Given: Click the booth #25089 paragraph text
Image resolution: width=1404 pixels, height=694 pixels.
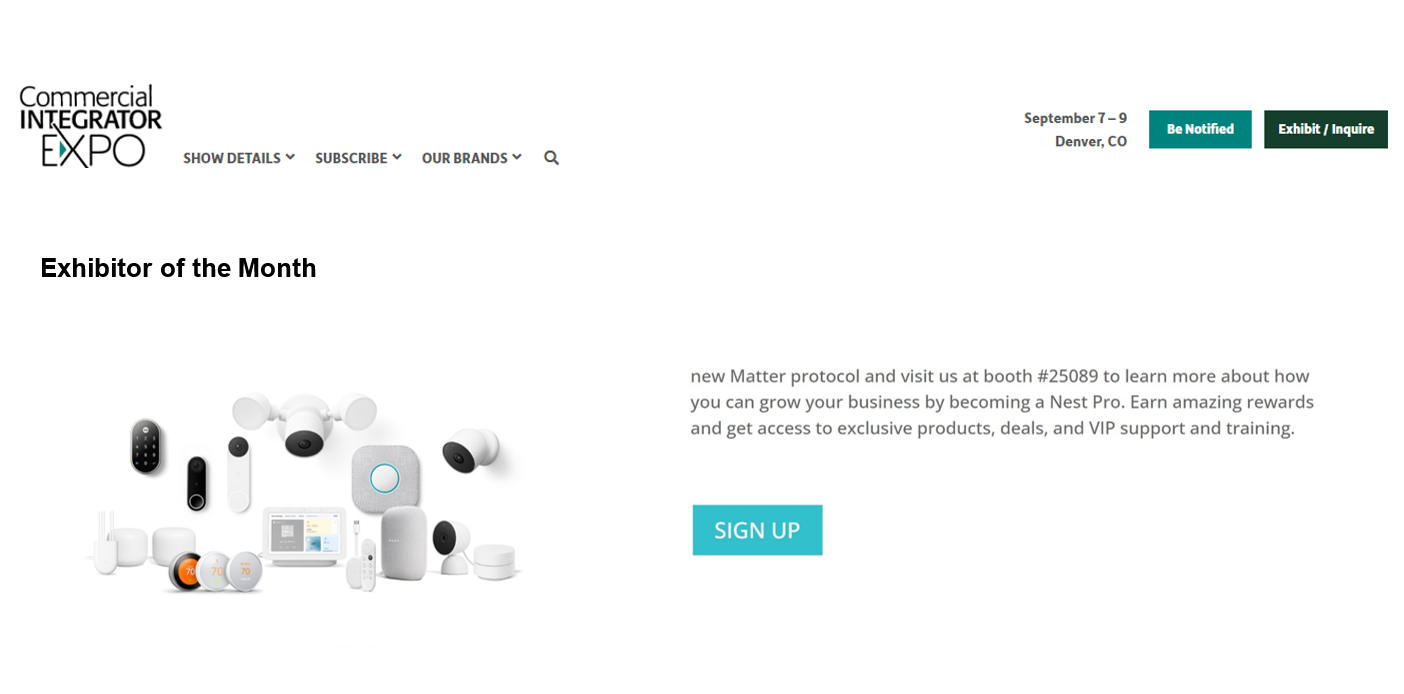Looking at the screenshot, I should tap(1002, 402).
